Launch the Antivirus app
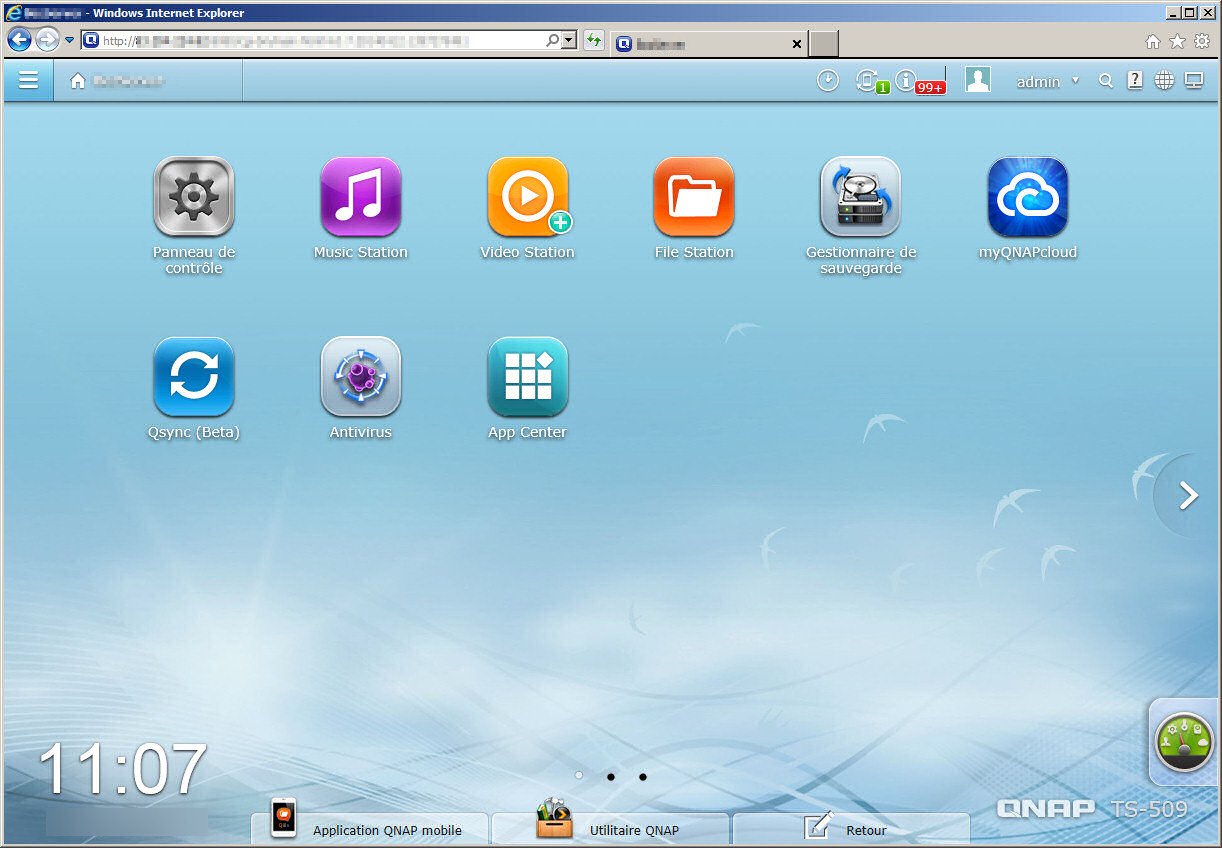This screenshot has height=848, width=1222. [x=360, y=376]
